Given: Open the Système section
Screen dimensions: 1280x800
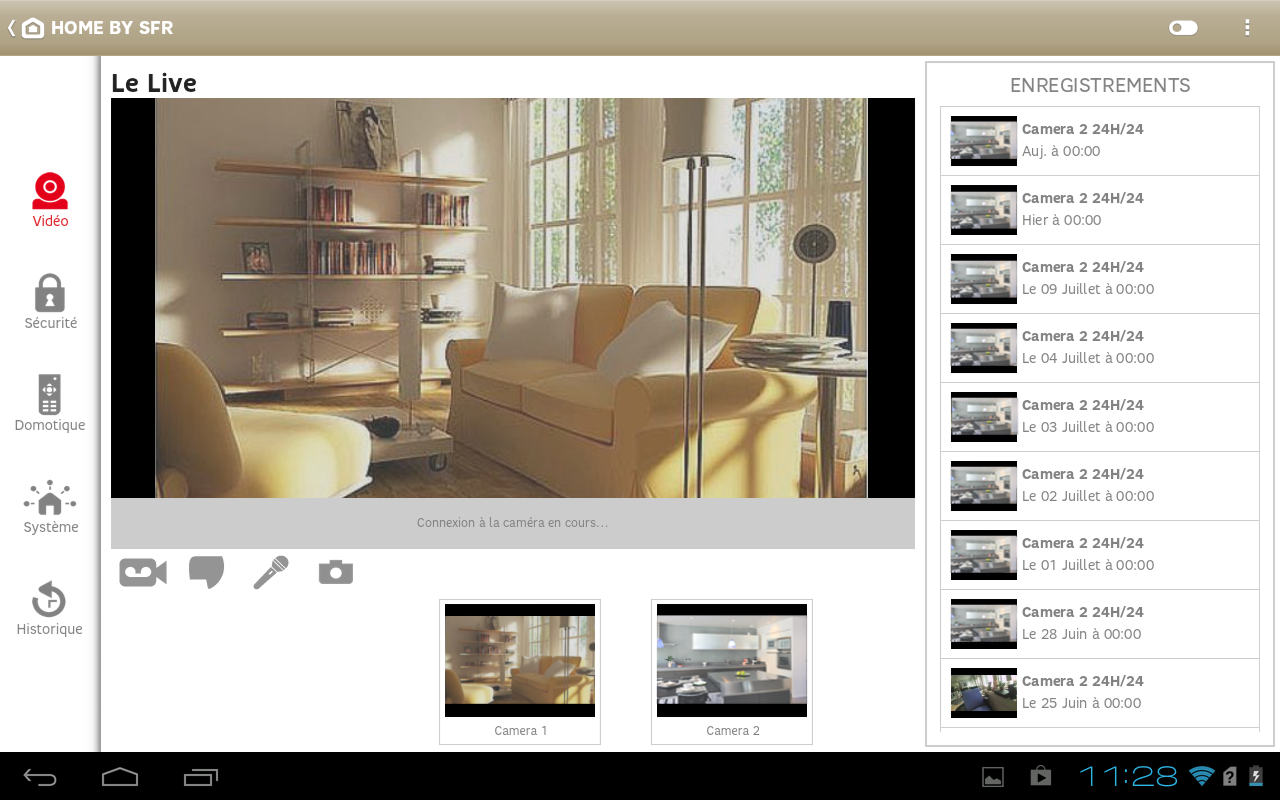Looking at the screenshot, I should point(49,506).
